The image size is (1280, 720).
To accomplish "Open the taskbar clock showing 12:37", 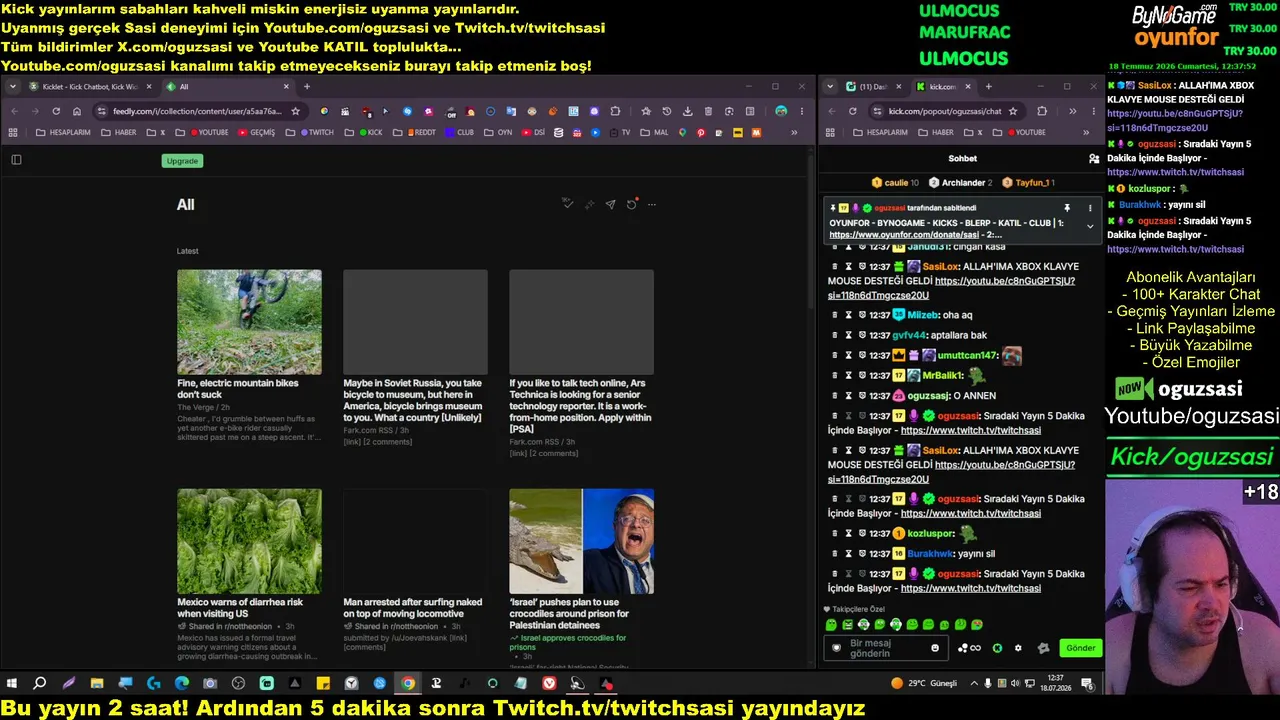I will (x=1056, y=684).
